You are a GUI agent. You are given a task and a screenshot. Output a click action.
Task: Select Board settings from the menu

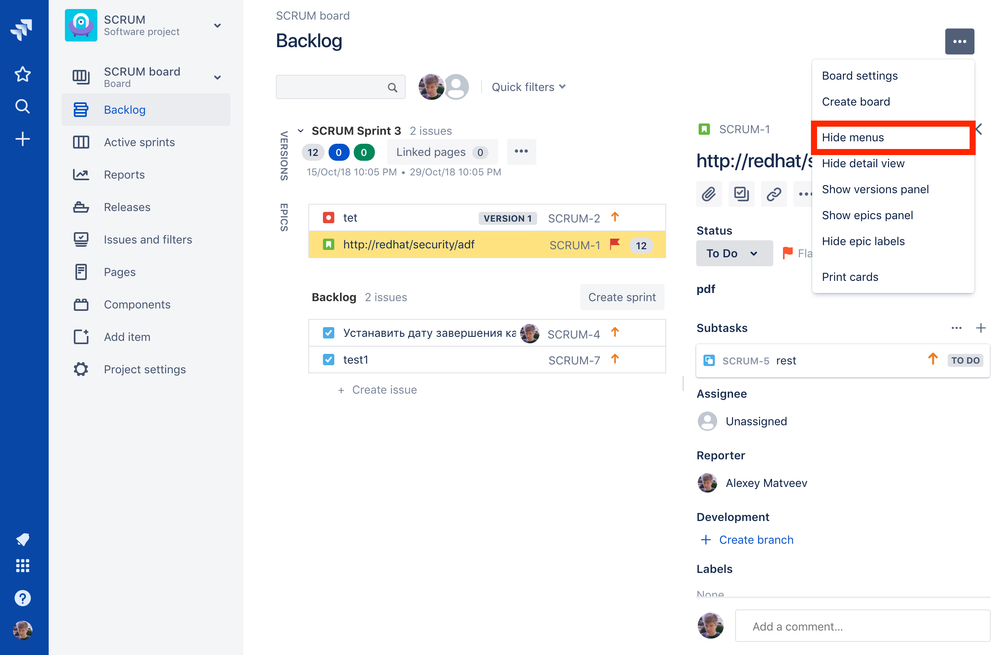[893, 76]
